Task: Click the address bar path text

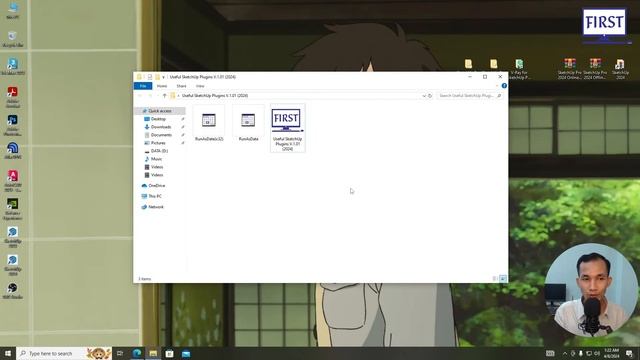Action: tap(215, 96)
